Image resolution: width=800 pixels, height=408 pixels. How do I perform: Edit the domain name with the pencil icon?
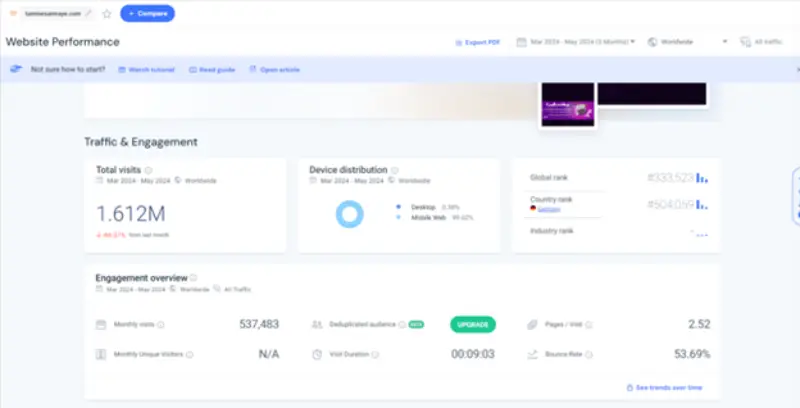click(x=88, y=13)
